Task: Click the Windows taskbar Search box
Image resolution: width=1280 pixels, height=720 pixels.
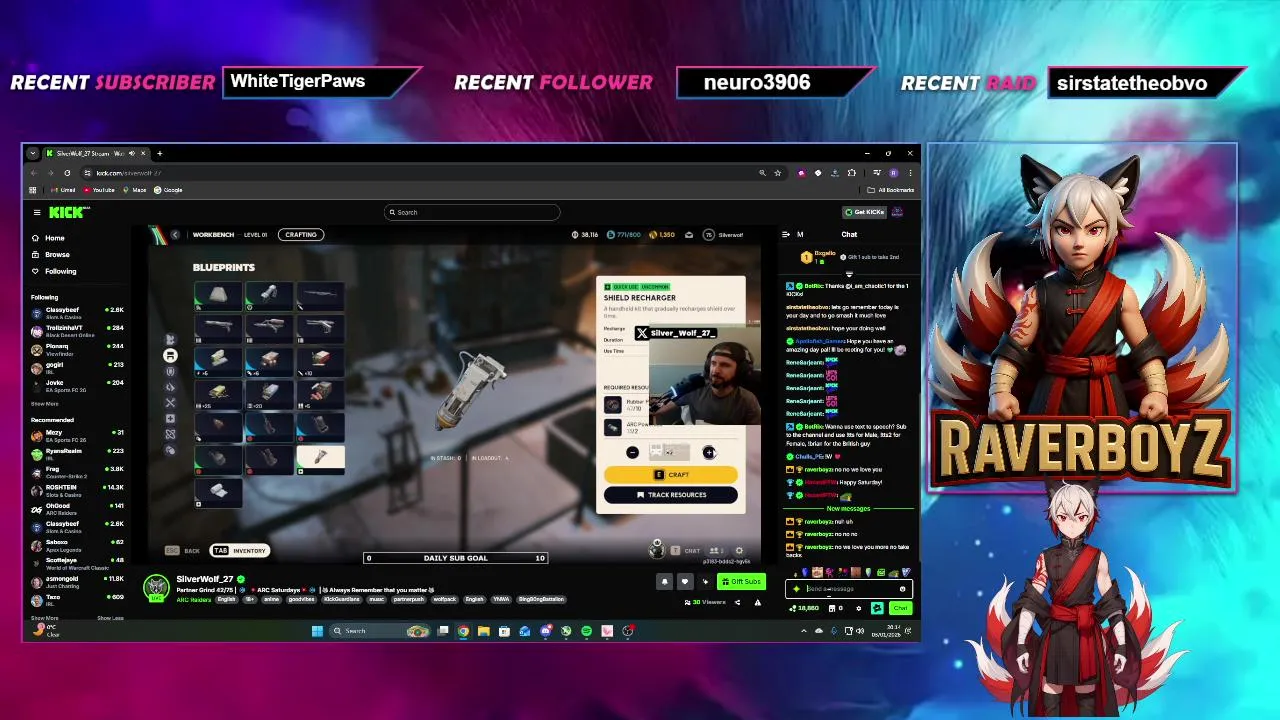Action: click(380, 631)
